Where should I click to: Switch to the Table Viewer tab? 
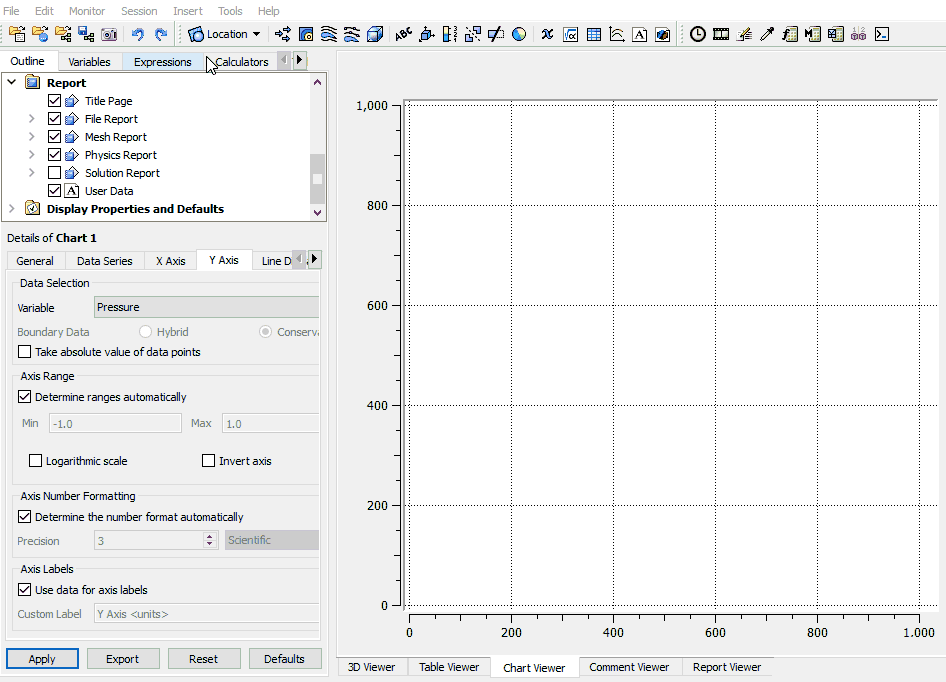449,667
